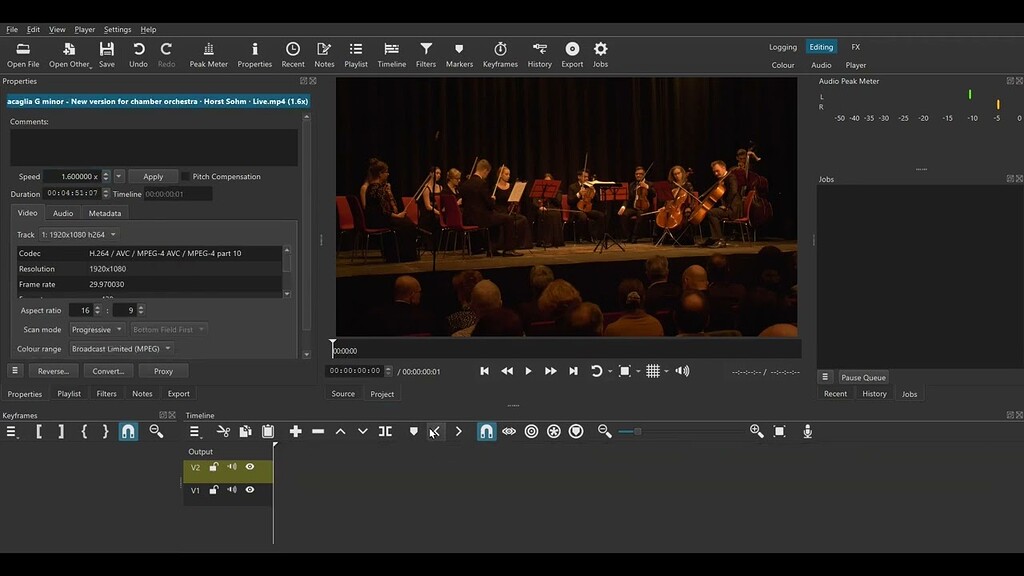Click the Export icon in main toolbar
The width and height of the screenshot is (1024, 576).
point(572,54)
